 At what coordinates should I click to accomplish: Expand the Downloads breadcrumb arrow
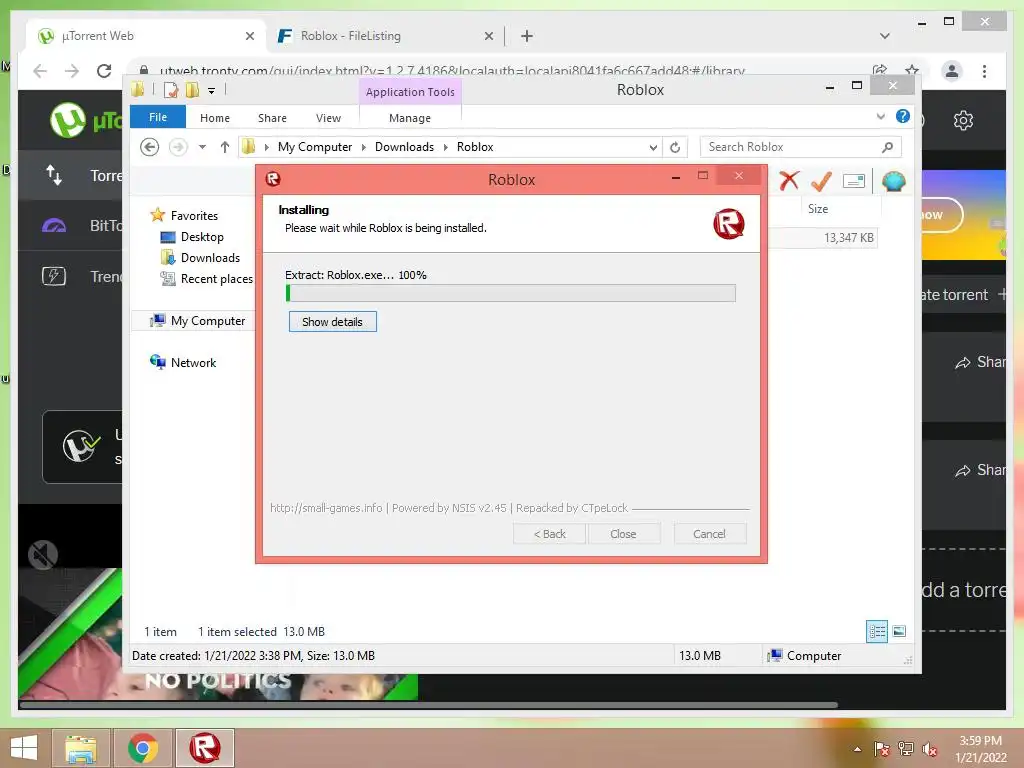445,147
